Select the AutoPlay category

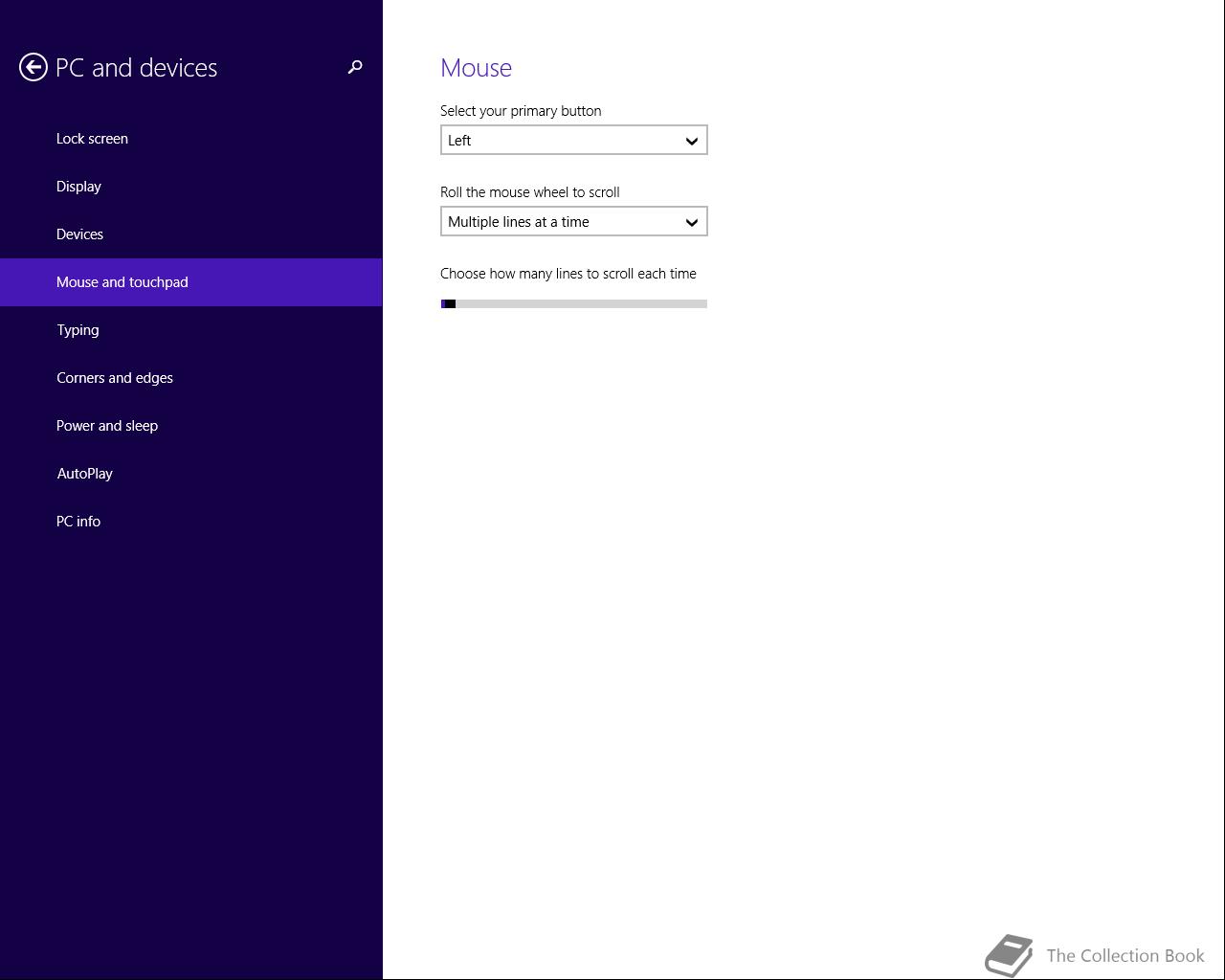190,474
